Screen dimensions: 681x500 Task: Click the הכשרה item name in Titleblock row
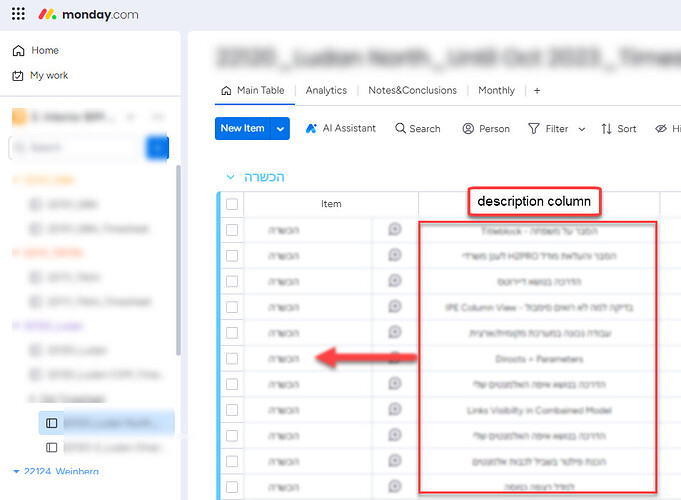(x=284, y=230)
